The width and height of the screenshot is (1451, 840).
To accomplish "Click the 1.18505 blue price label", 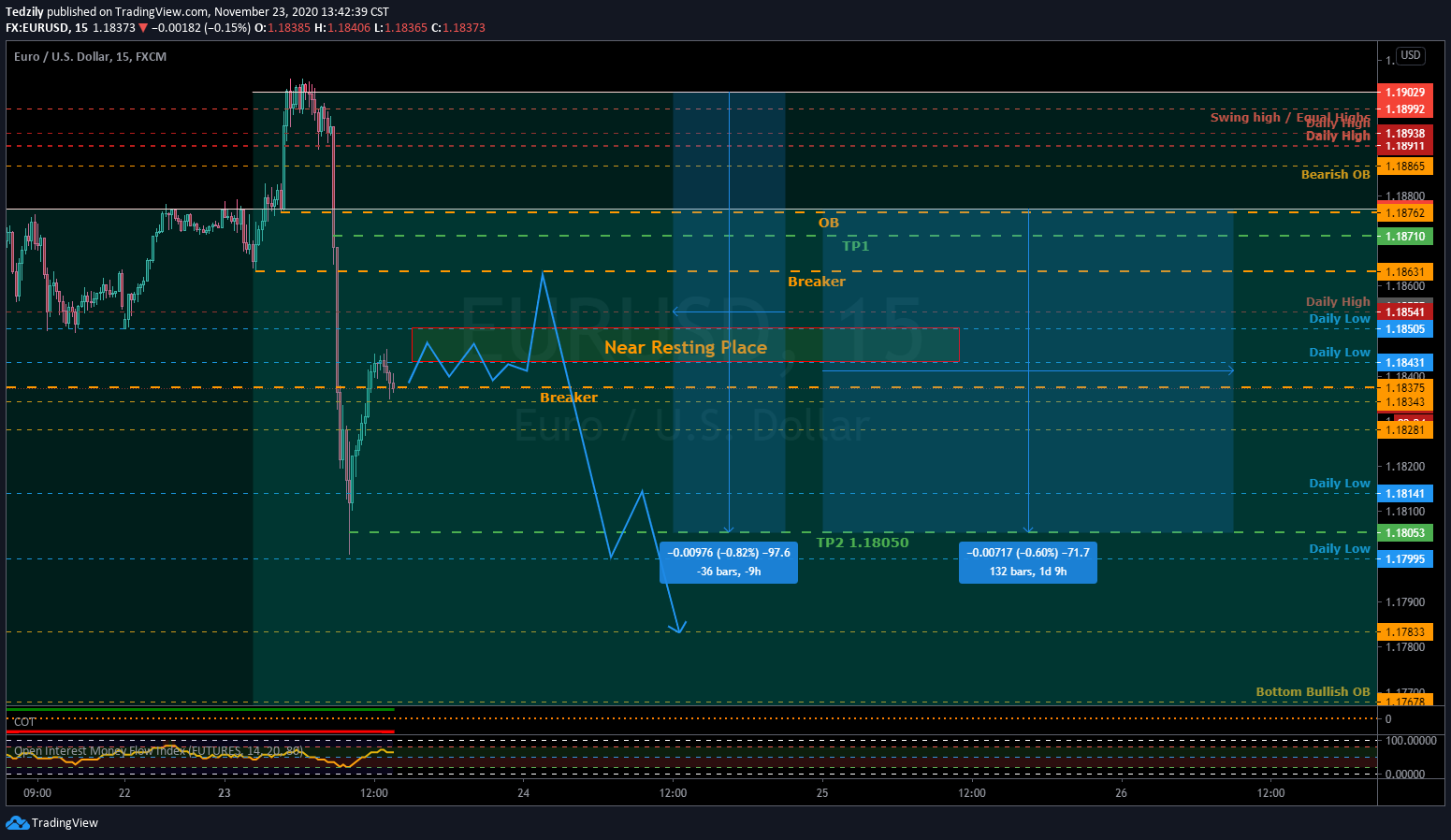I will pyautogui.click(x=1405, y=329).
